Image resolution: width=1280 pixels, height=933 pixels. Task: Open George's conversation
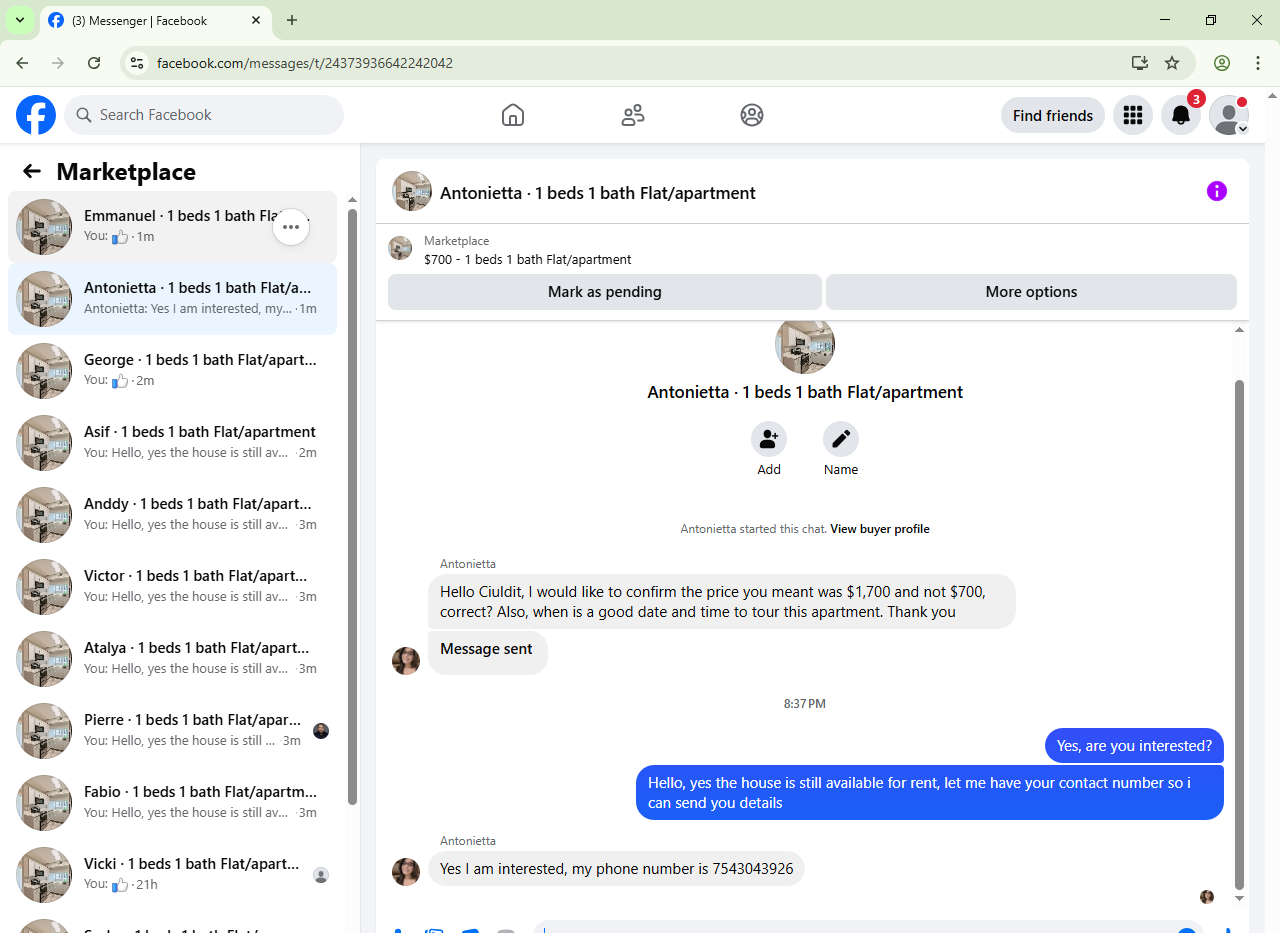click(172, 371)
